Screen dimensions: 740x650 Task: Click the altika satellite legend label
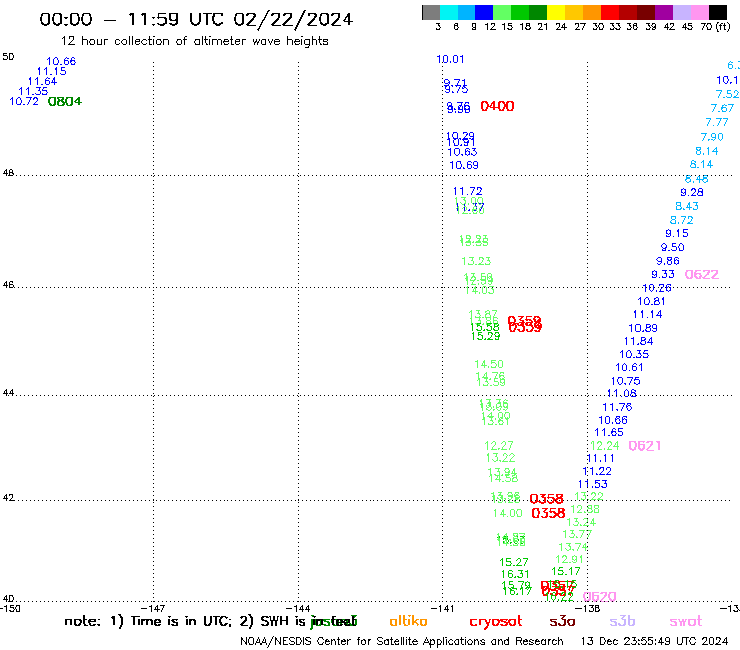[x=408, y=621]
